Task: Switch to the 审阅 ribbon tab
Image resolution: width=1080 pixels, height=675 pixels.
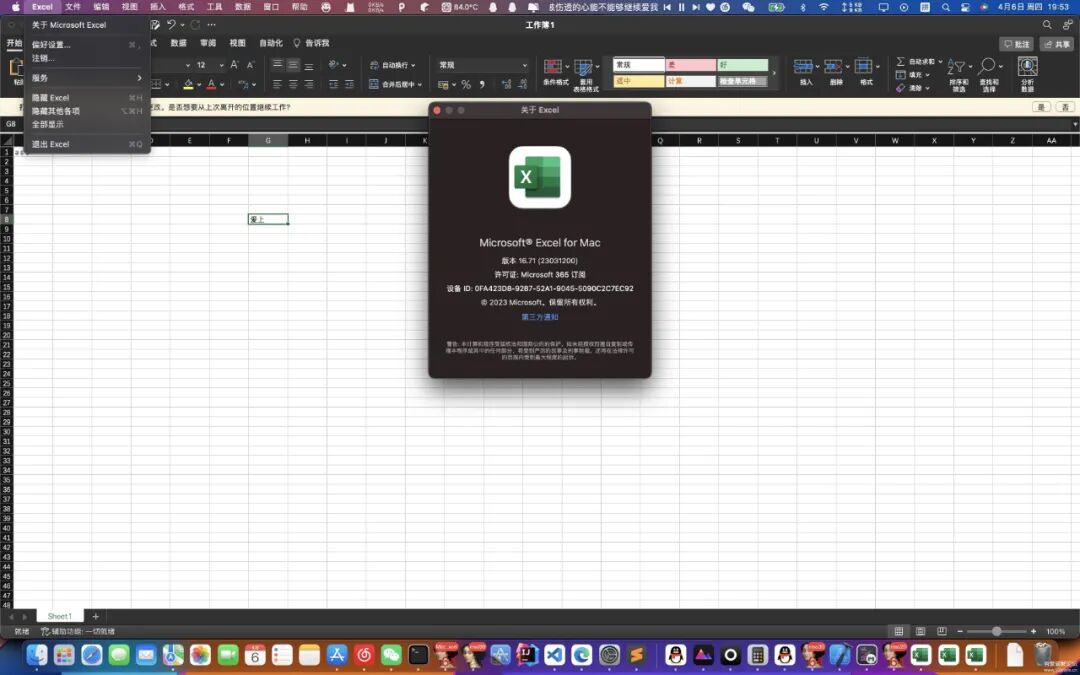Action: tap(208, 43)
